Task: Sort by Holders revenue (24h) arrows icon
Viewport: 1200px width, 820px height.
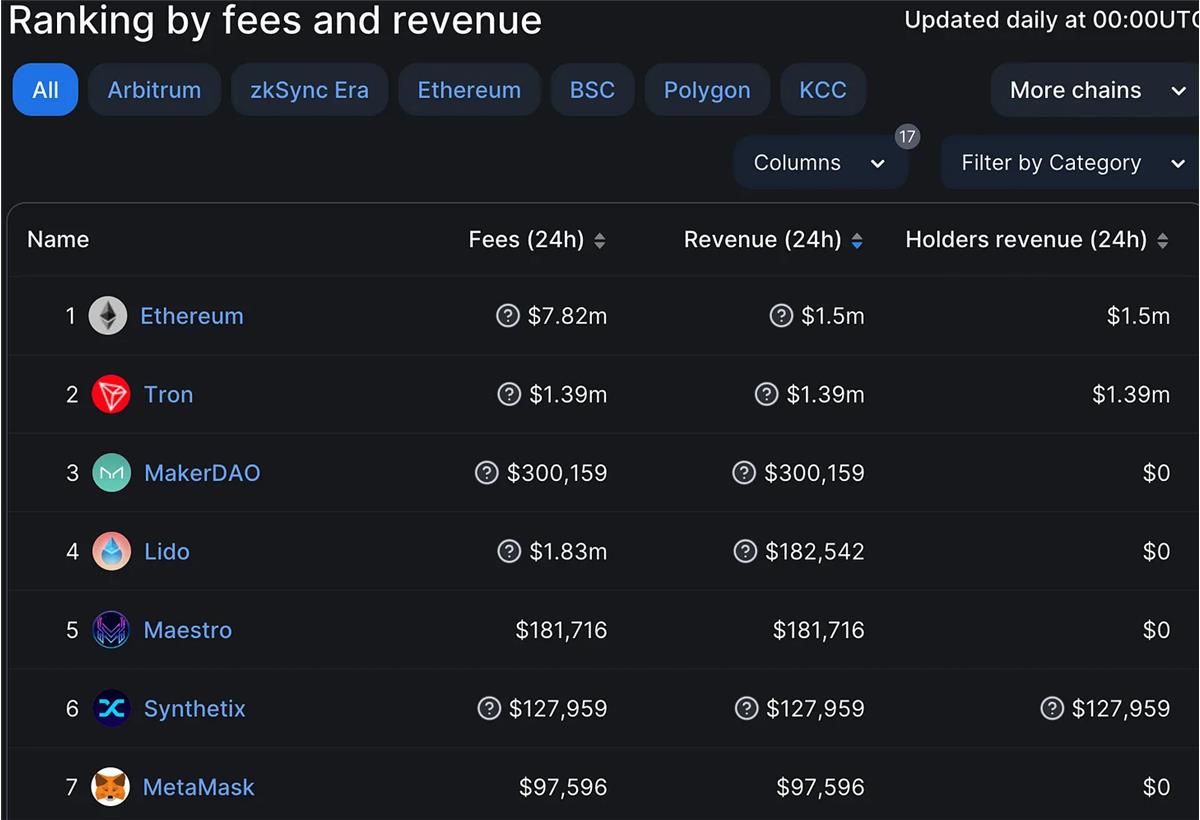Action: click(1162, 241)
